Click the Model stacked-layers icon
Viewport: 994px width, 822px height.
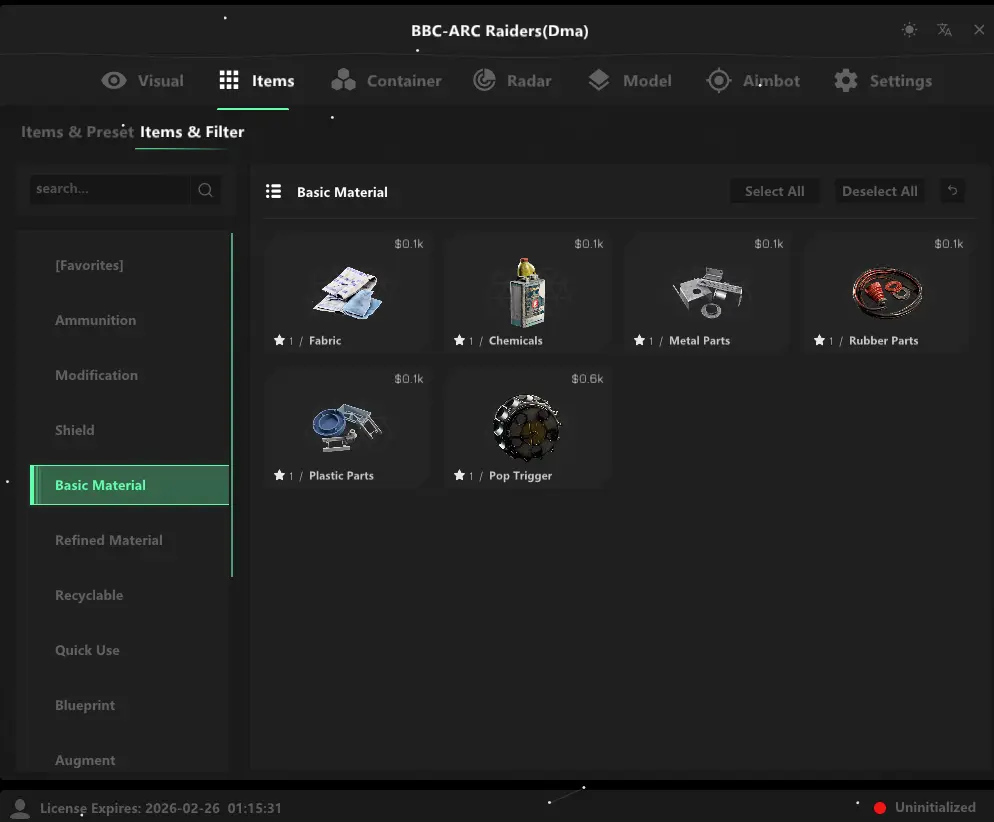coord(600,80)
